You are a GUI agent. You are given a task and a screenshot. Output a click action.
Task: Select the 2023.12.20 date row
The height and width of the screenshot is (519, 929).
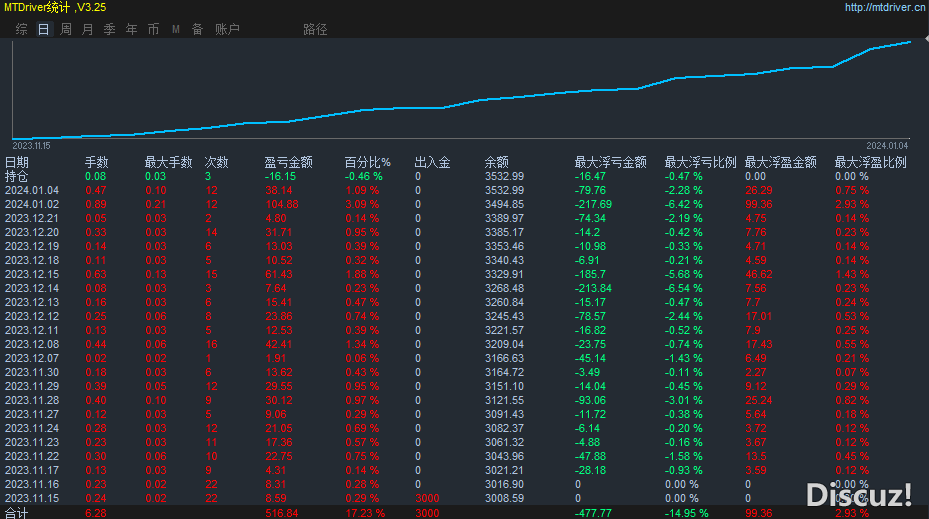coord(464,232)
